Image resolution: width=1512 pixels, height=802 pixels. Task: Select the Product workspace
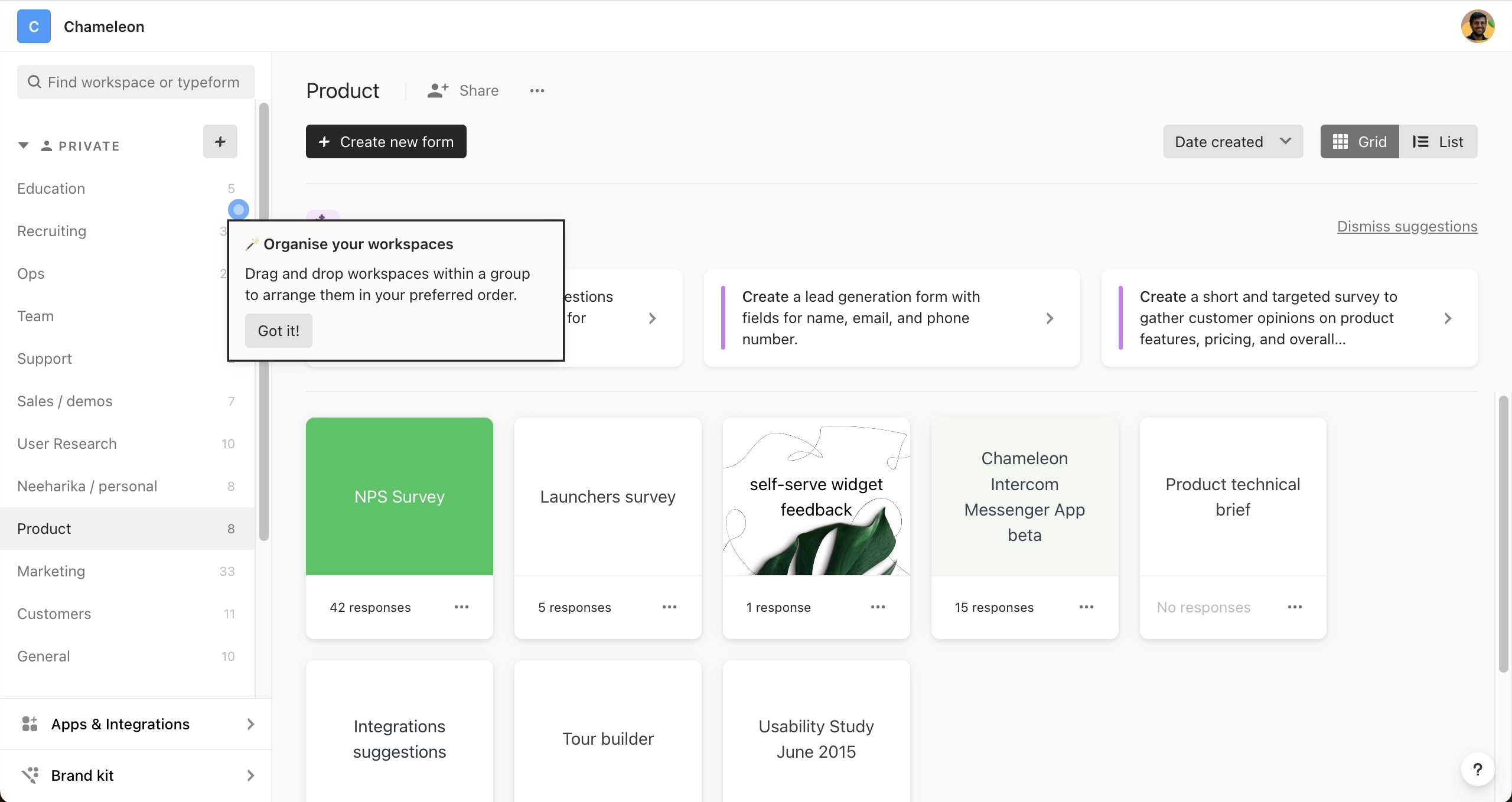(x=127, y=529)
